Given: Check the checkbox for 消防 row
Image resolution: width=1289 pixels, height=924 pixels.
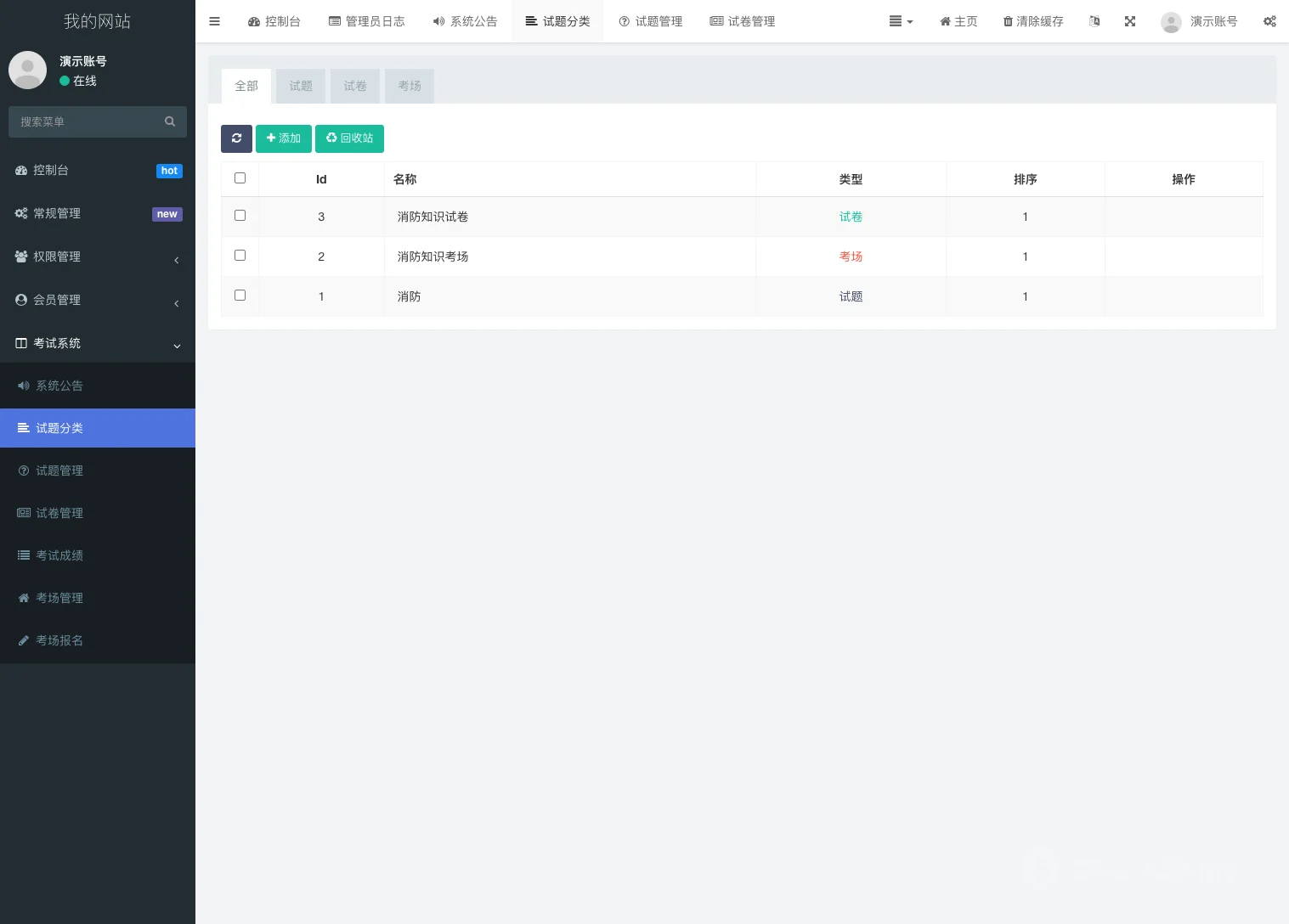Looking at the screenshot, I should pyautogui.click(x=240, y=295).
